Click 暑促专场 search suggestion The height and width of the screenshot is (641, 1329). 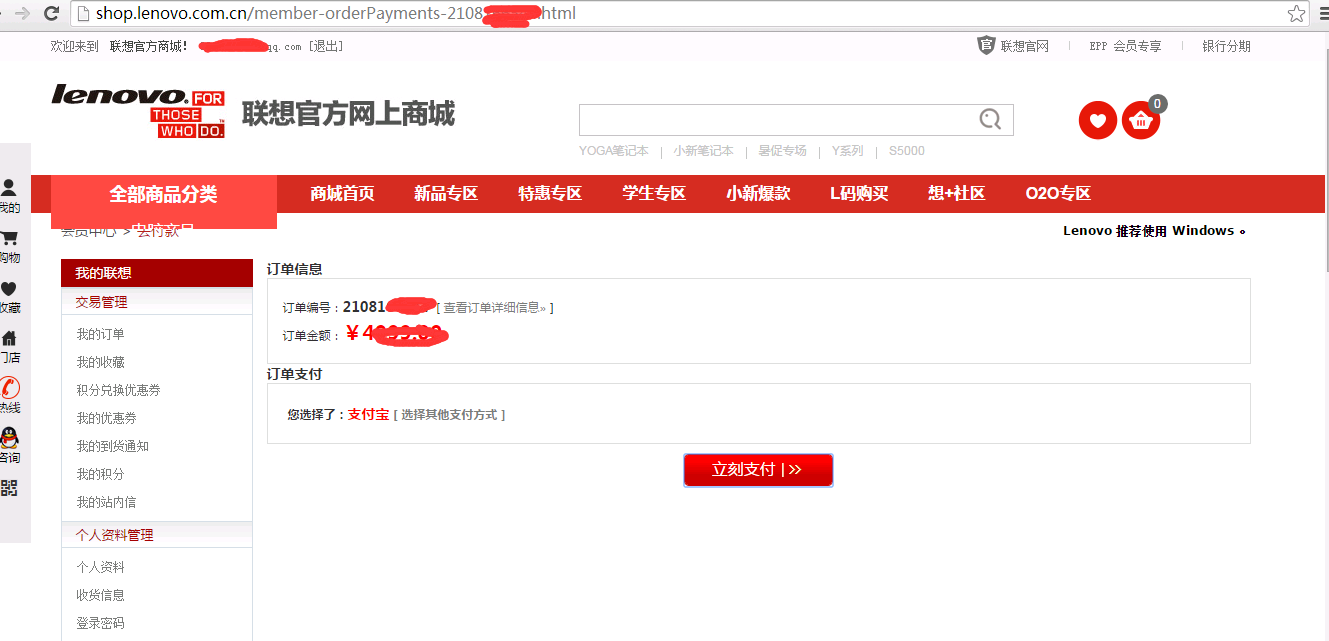coord(782,151)
